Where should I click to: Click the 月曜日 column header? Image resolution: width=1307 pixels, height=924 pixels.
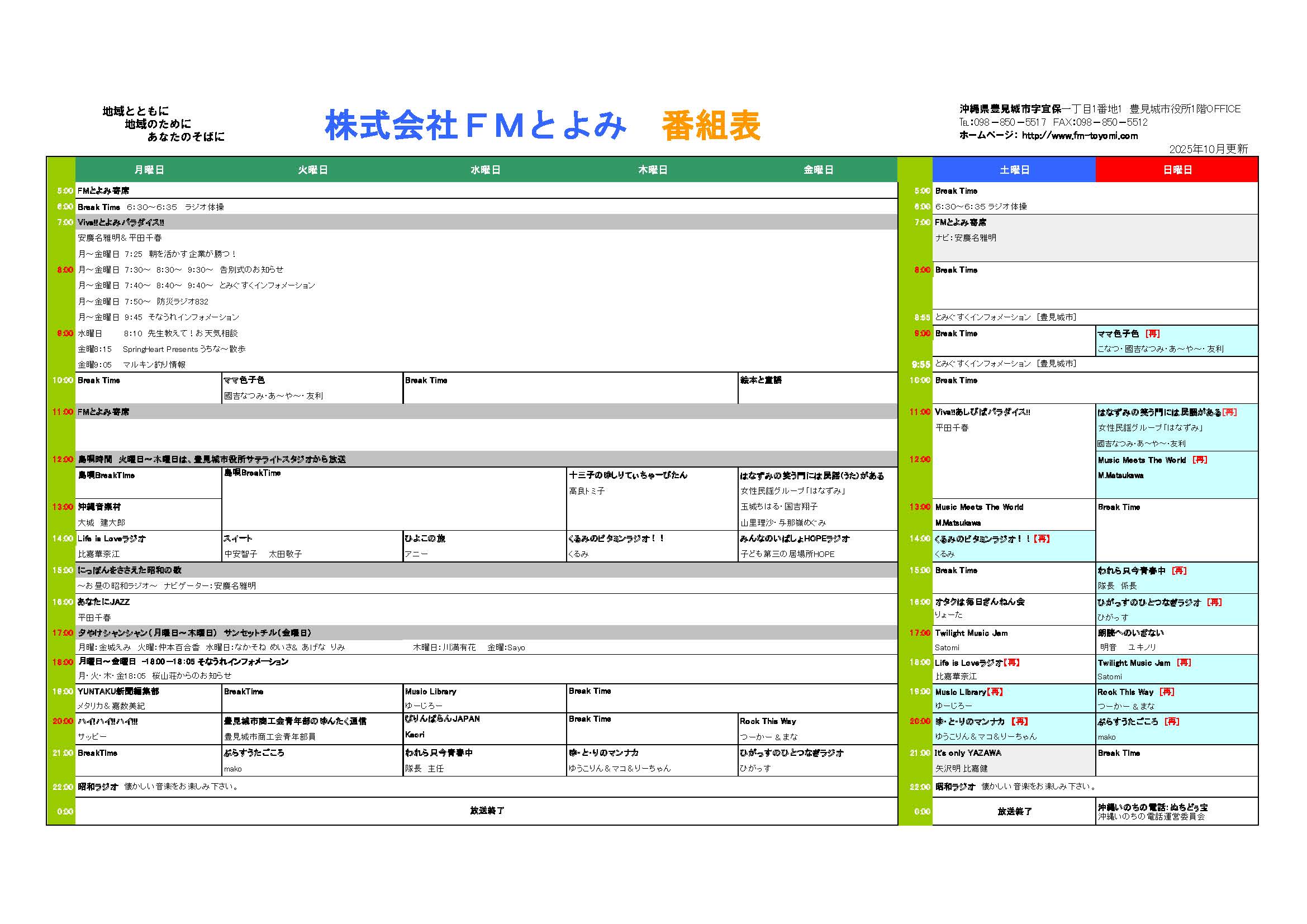click(149, 170)
